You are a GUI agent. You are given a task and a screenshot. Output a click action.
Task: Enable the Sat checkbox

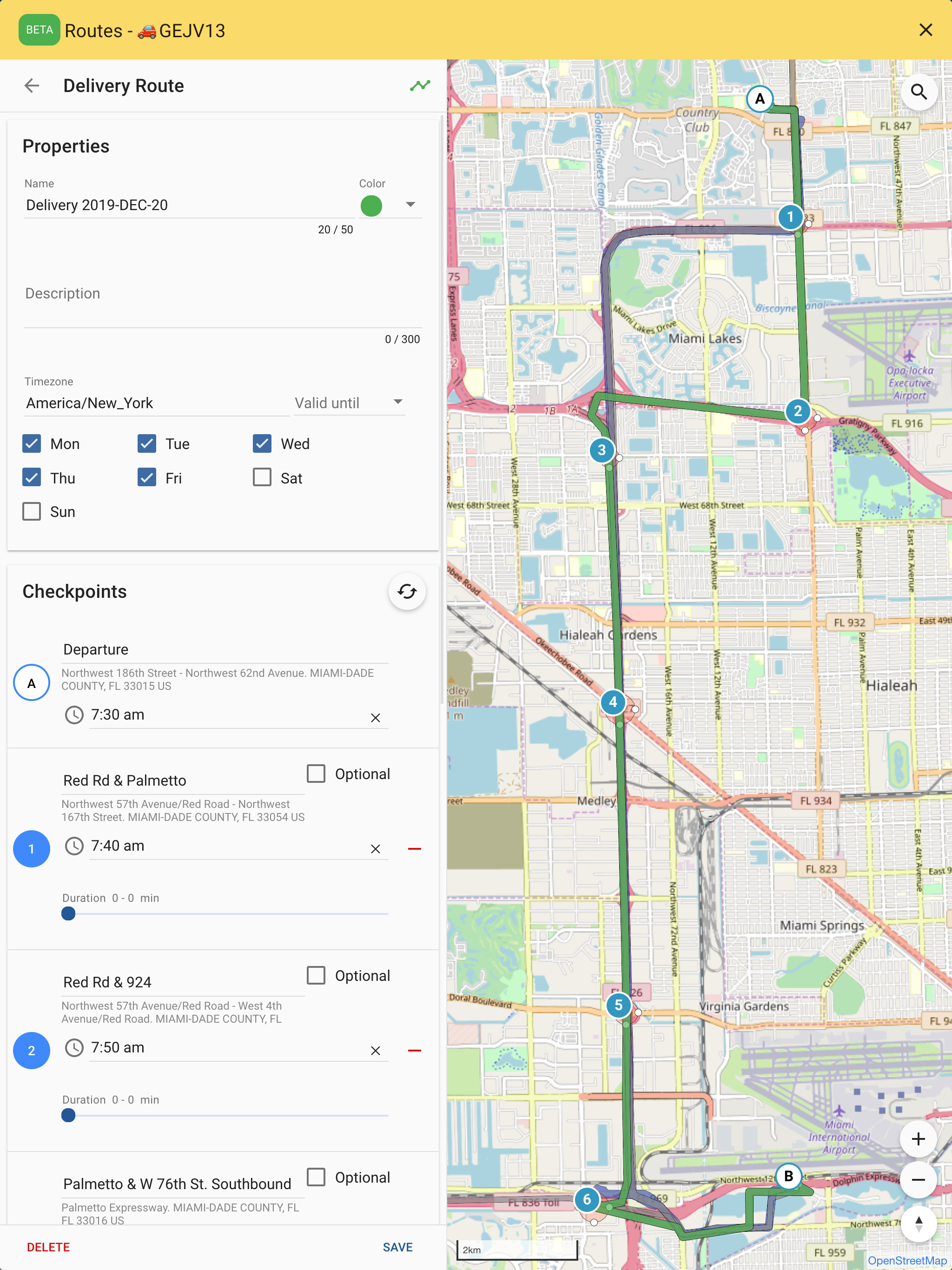[x=262, y=478]
